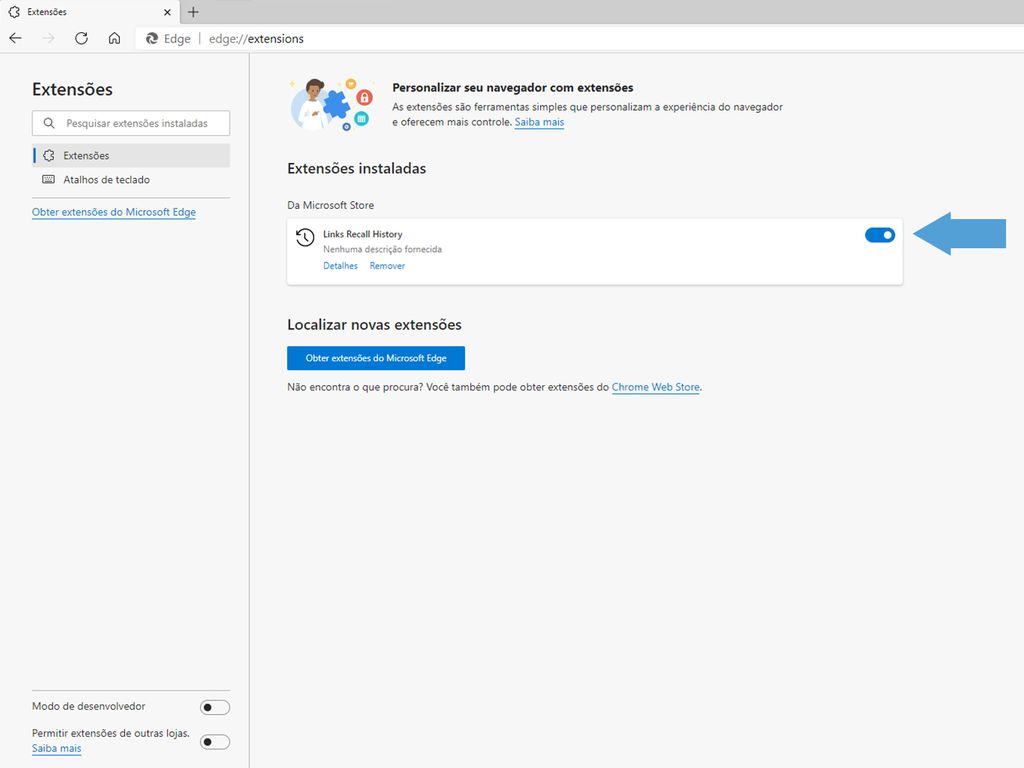
Task: Click the Links Recall History title text
Action: 362,234
